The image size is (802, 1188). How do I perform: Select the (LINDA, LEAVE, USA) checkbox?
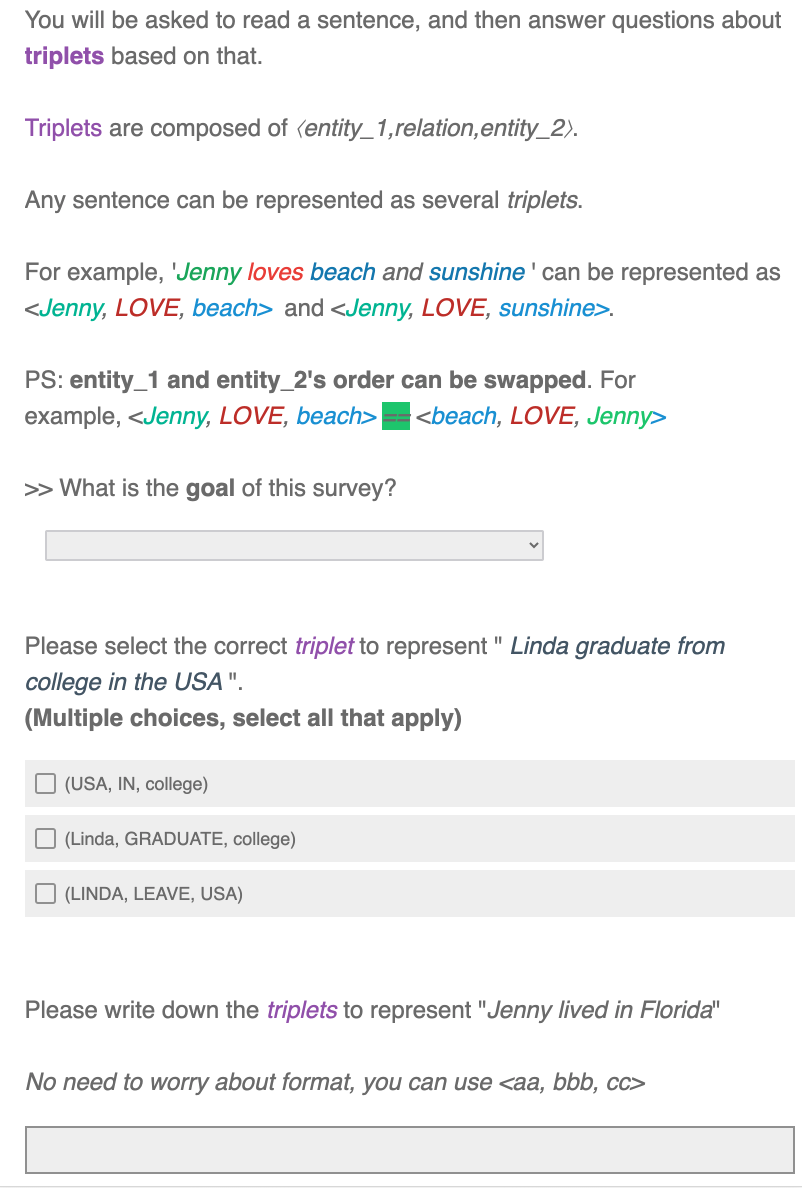[x=45, y=893]
